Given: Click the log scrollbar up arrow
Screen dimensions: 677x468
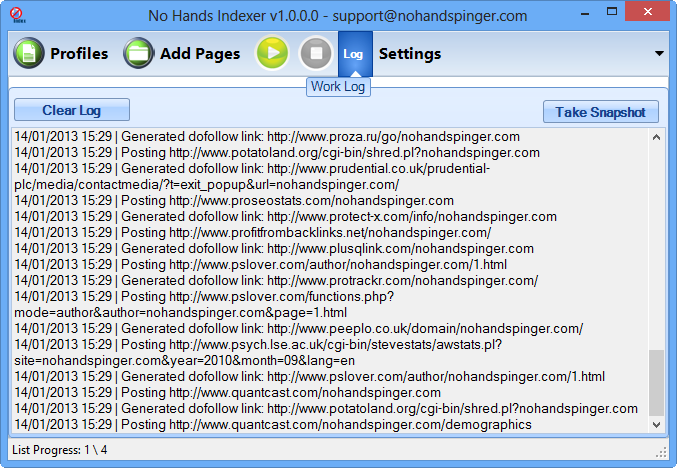Looking at the screenshot, I should 656,137.
